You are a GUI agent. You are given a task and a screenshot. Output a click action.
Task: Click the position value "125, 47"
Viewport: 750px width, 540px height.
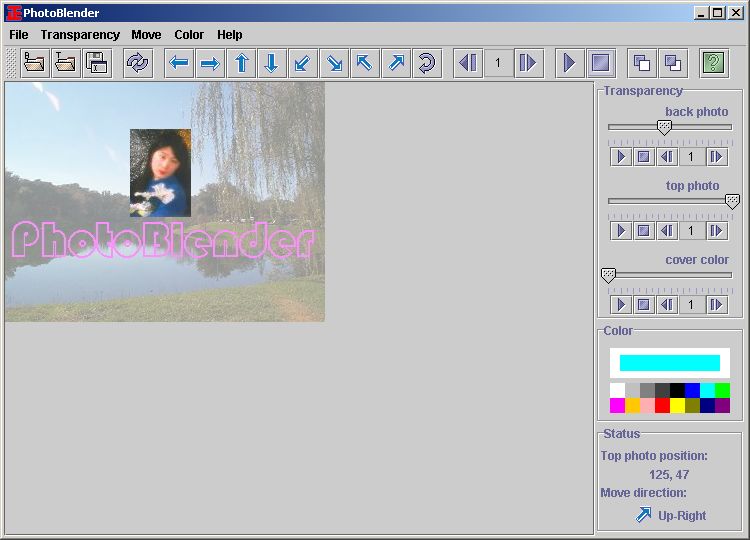(669, 474)
